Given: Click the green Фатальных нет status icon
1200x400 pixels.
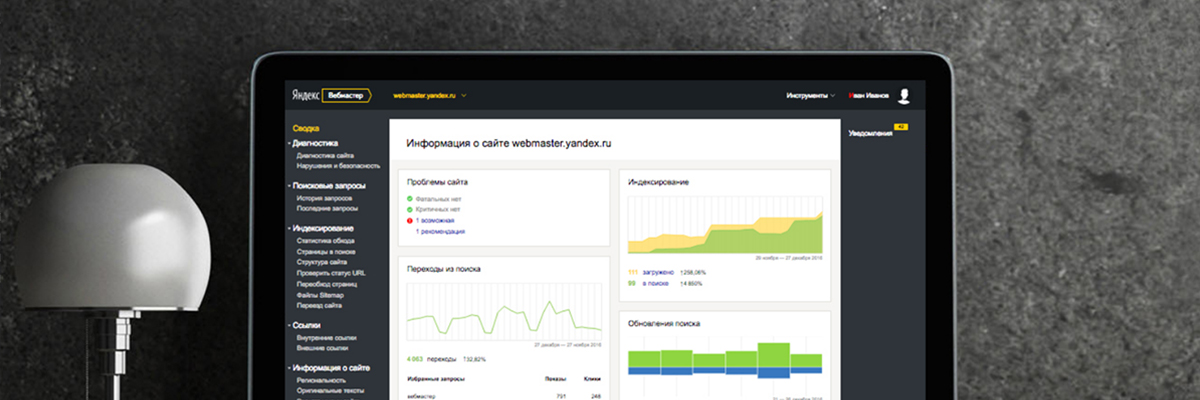Looking at the screenshot, I should [410, 200].
